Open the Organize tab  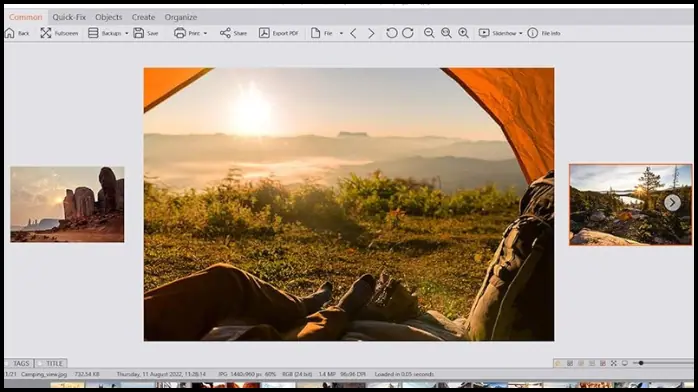181,17
